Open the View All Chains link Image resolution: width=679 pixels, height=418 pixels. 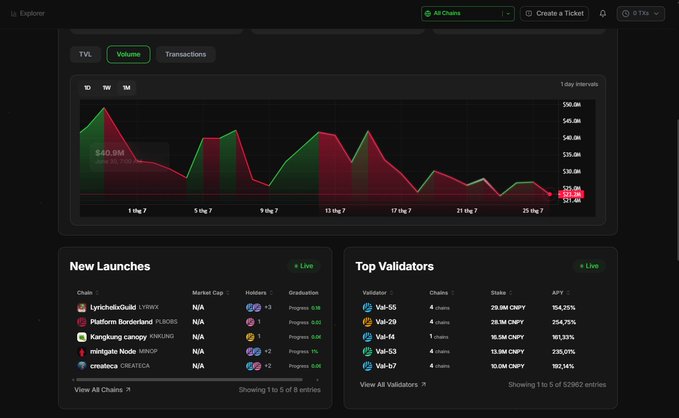(x=102, y=389)
